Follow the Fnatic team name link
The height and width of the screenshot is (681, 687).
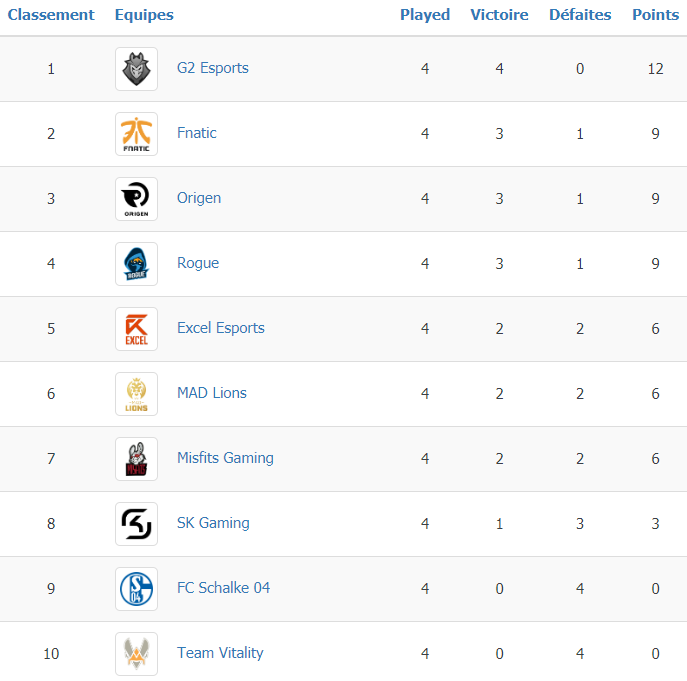point(197,133)
